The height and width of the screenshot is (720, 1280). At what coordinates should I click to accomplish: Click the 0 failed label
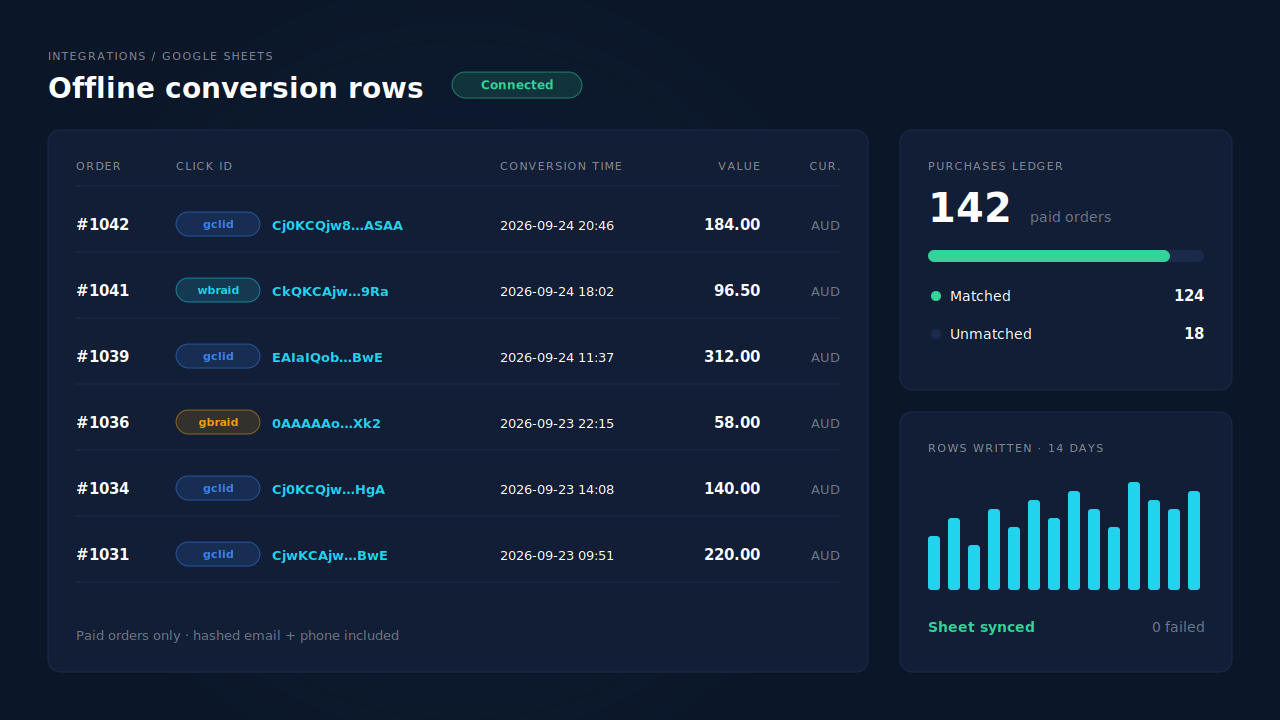(1178, 628)
